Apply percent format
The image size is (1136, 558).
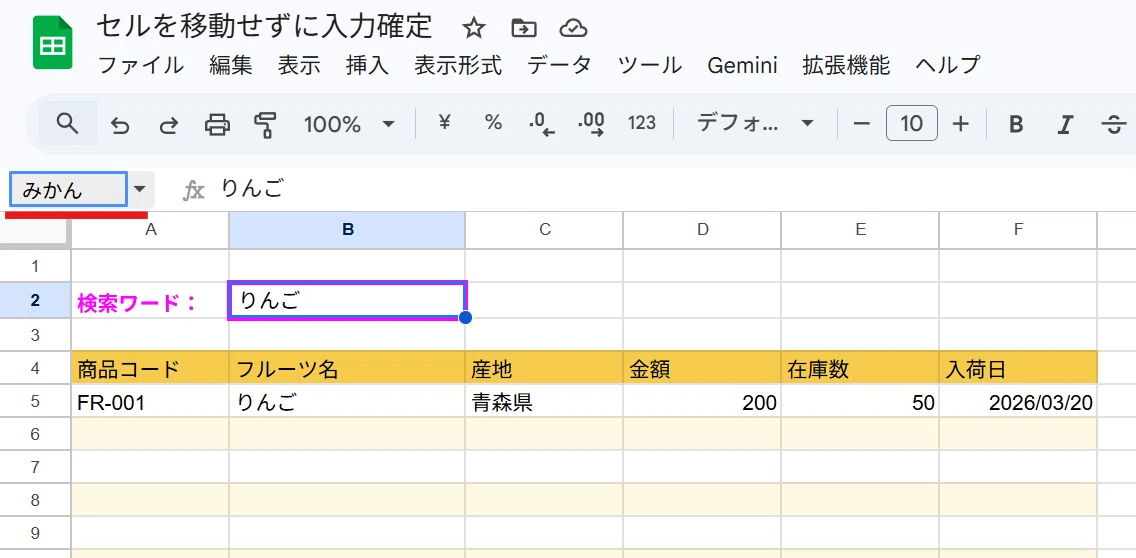(x=493, y=124)
